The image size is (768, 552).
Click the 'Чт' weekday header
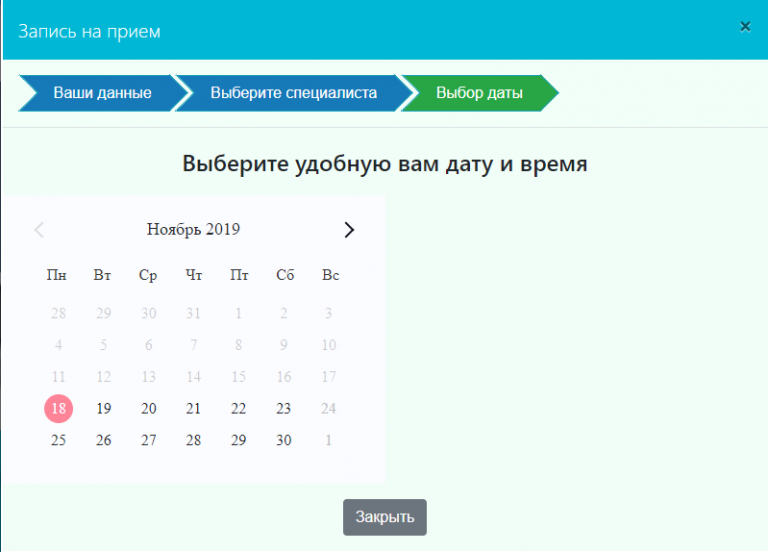[193, 275]
